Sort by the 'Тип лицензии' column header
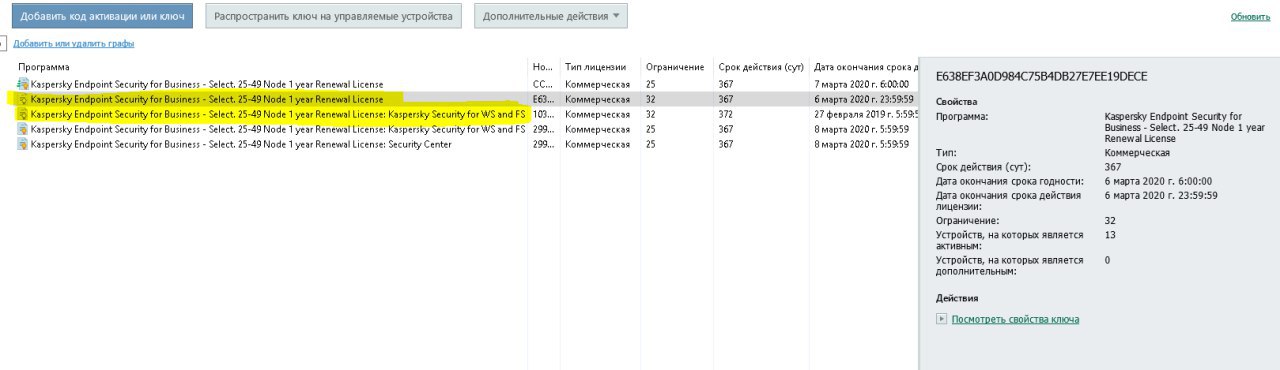This screenshot has width=1280, height=370. (x=596, y=67)
